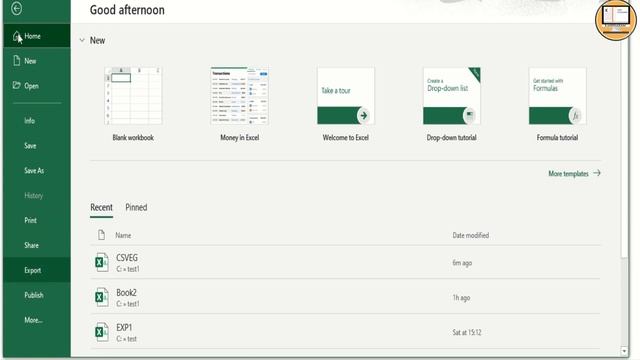Switch to the Pinned tab

pos(136,207)
